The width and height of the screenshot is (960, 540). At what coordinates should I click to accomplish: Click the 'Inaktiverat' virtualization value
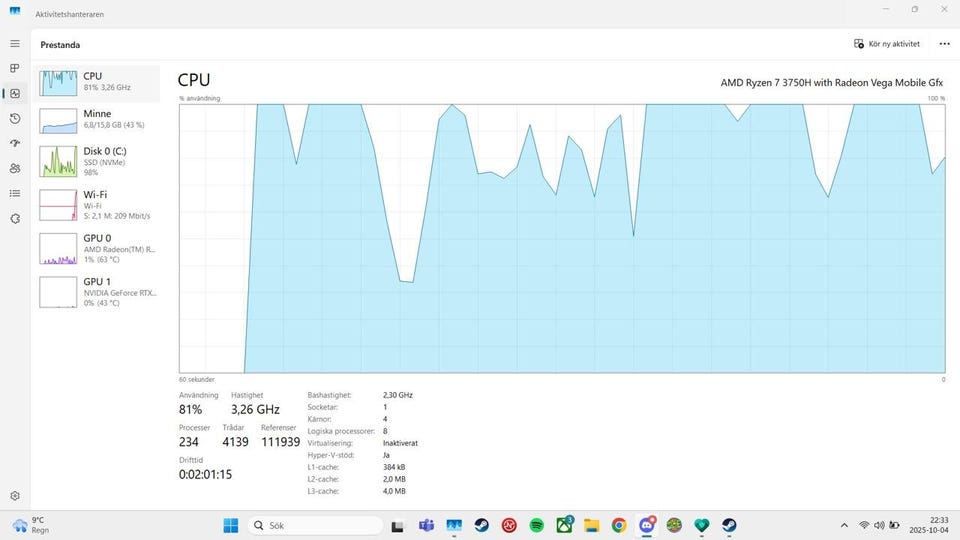(400, 443)
